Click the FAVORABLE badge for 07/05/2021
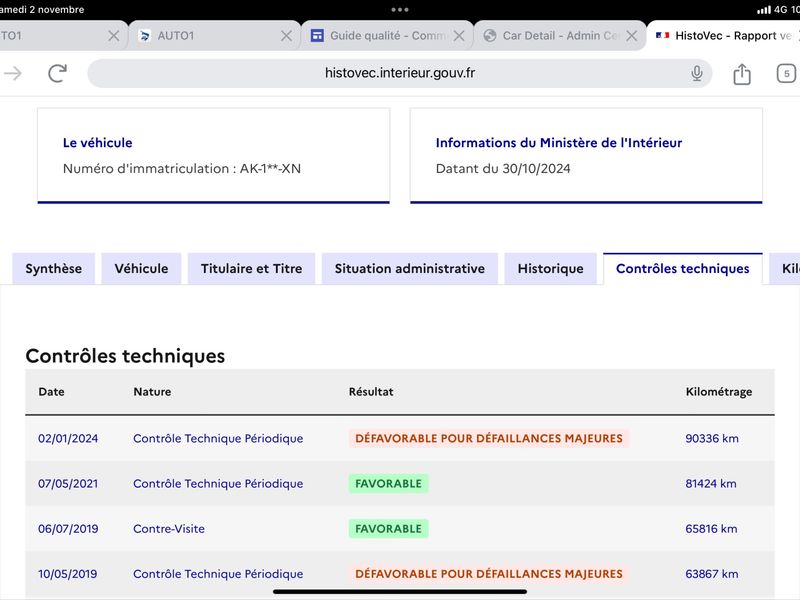The width and height of the screenshot is (800, 600). [x=388, y=484]
